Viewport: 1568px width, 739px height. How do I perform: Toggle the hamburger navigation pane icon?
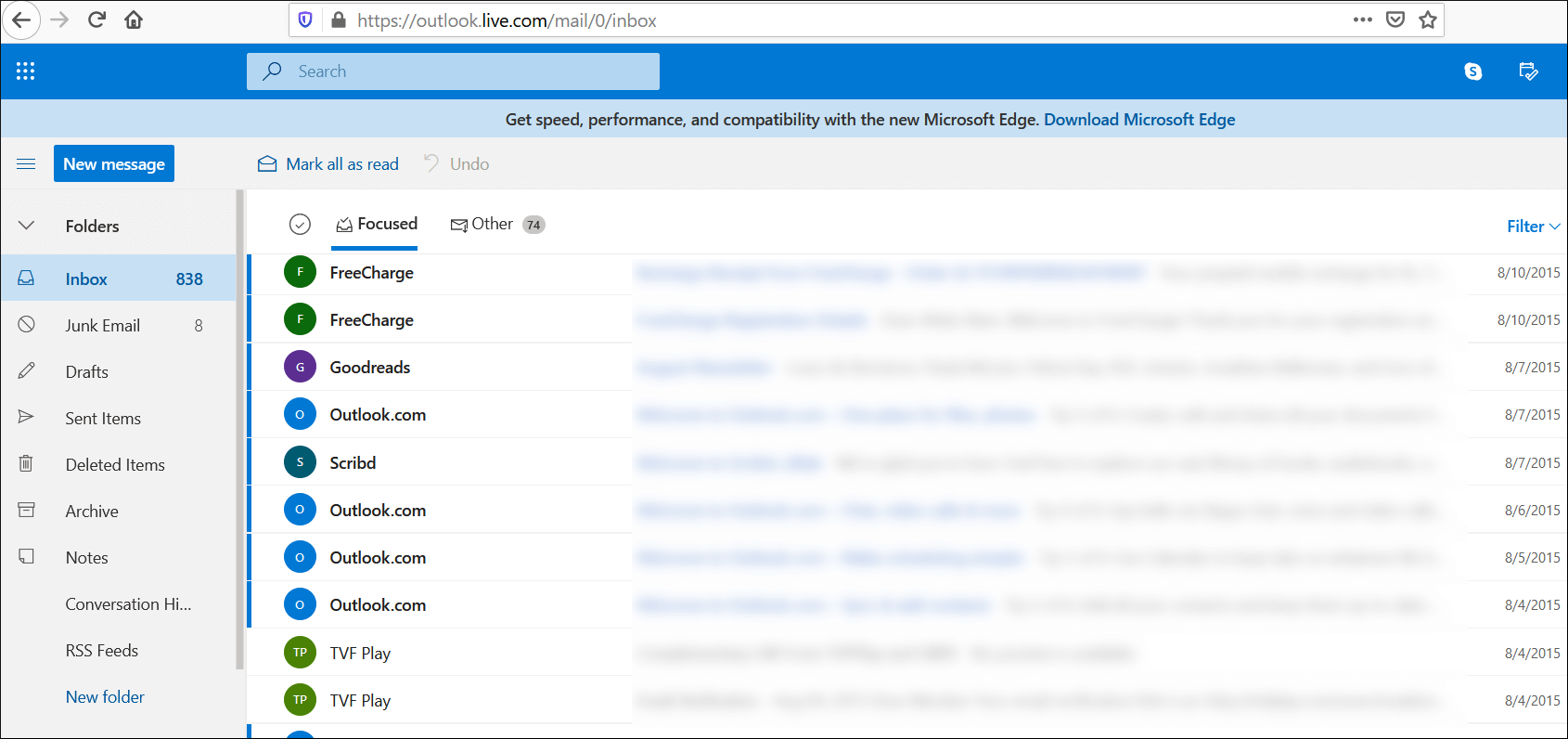pyautogui.click(x=26, y=164)
